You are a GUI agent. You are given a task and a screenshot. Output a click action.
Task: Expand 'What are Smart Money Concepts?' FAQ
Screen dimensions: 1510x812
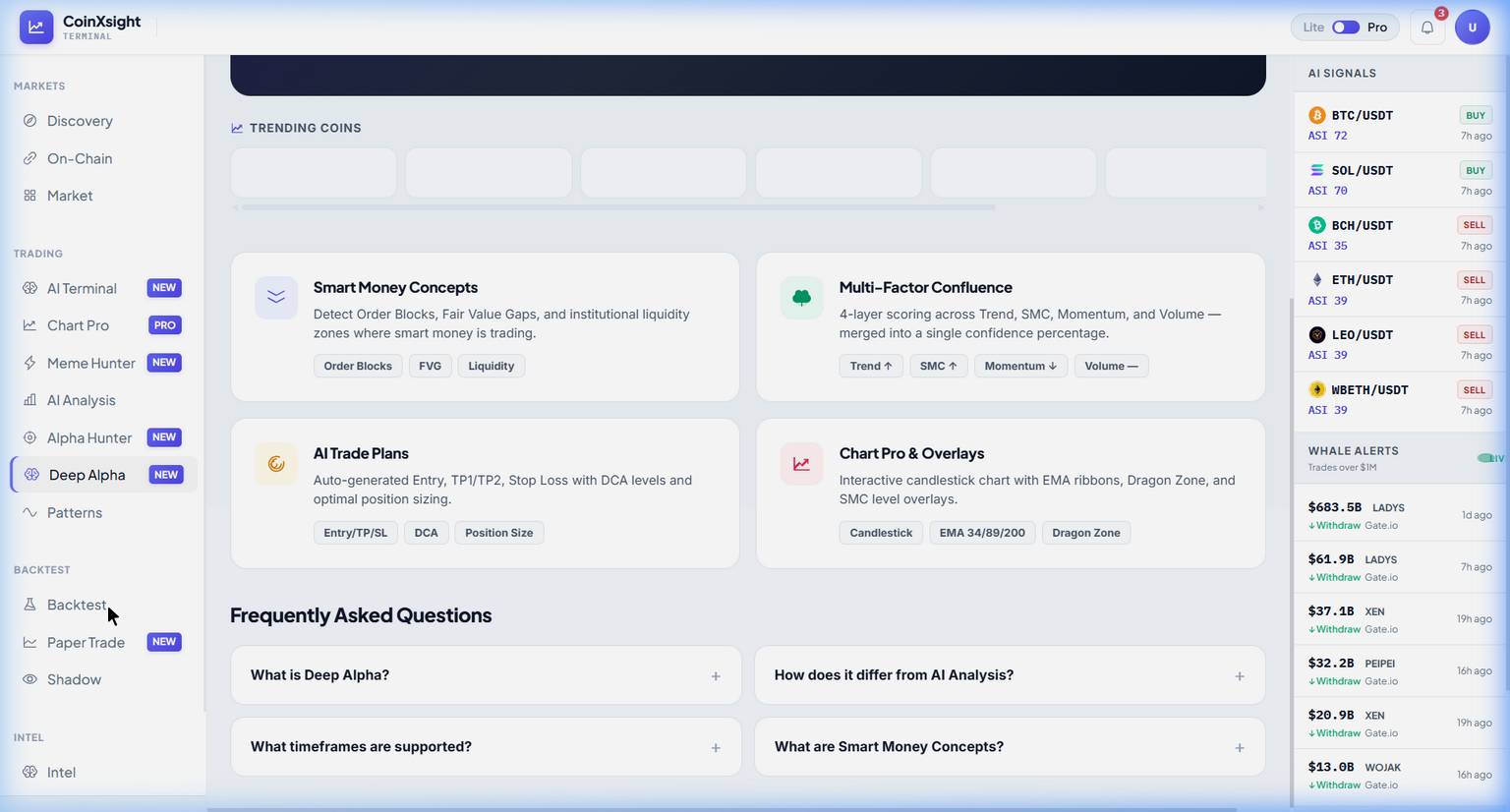click(x=1010, y=747)
